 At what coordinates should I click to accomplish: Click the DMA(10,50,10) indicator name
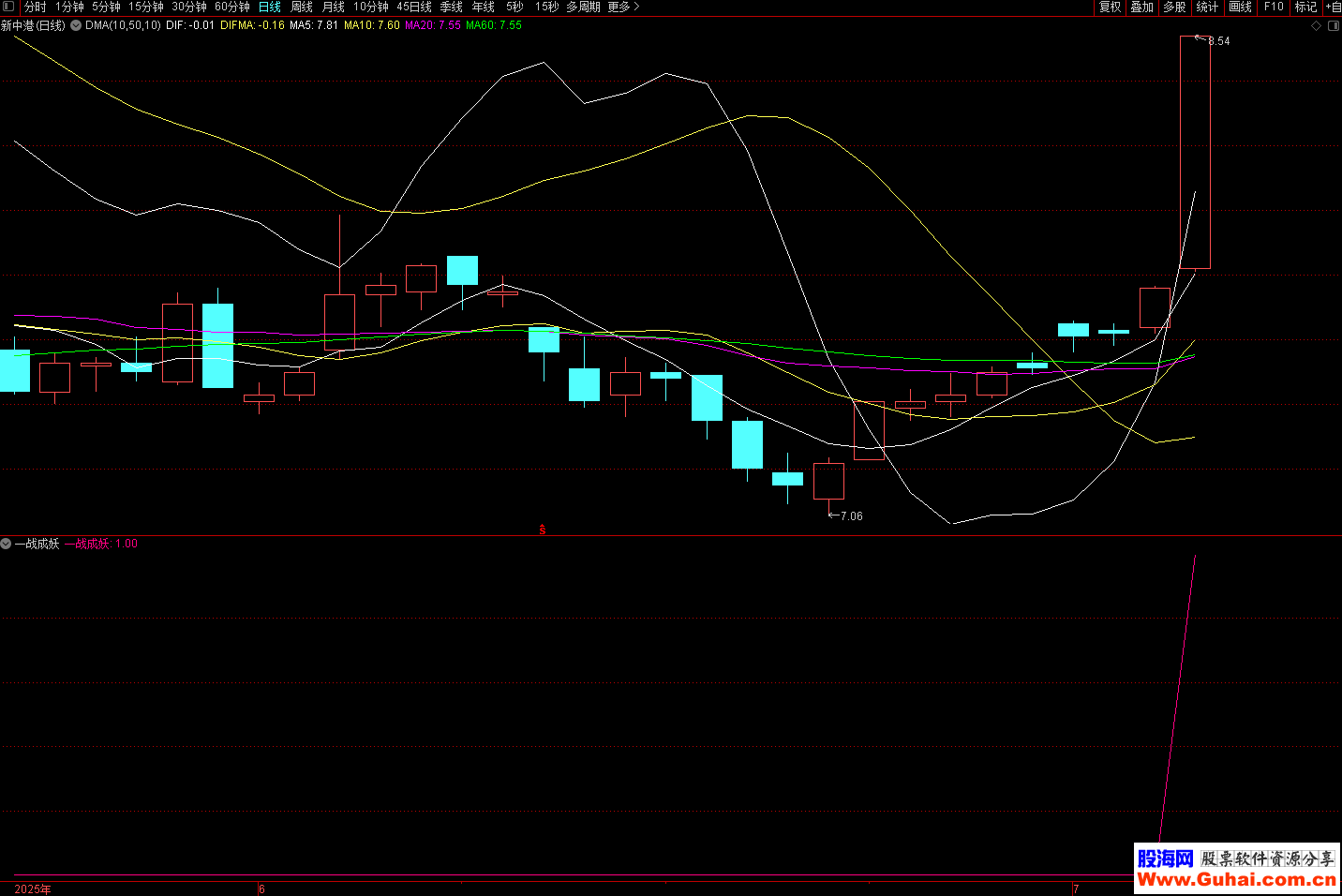click(x=123, y=26)
